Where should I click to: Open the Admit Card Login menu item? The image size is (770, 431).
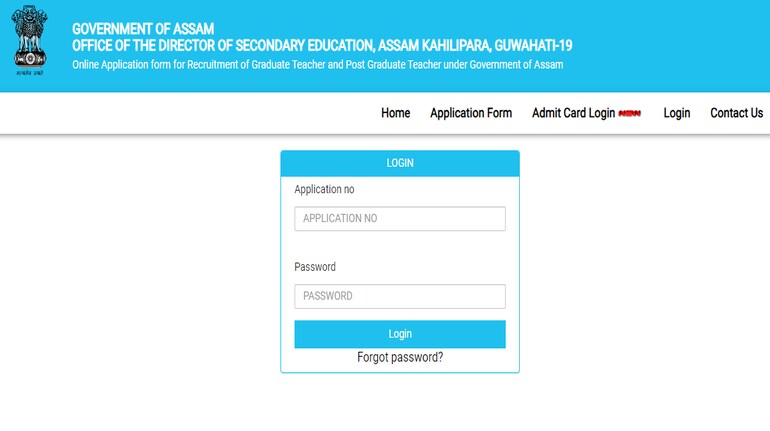(x=573, y=113)
